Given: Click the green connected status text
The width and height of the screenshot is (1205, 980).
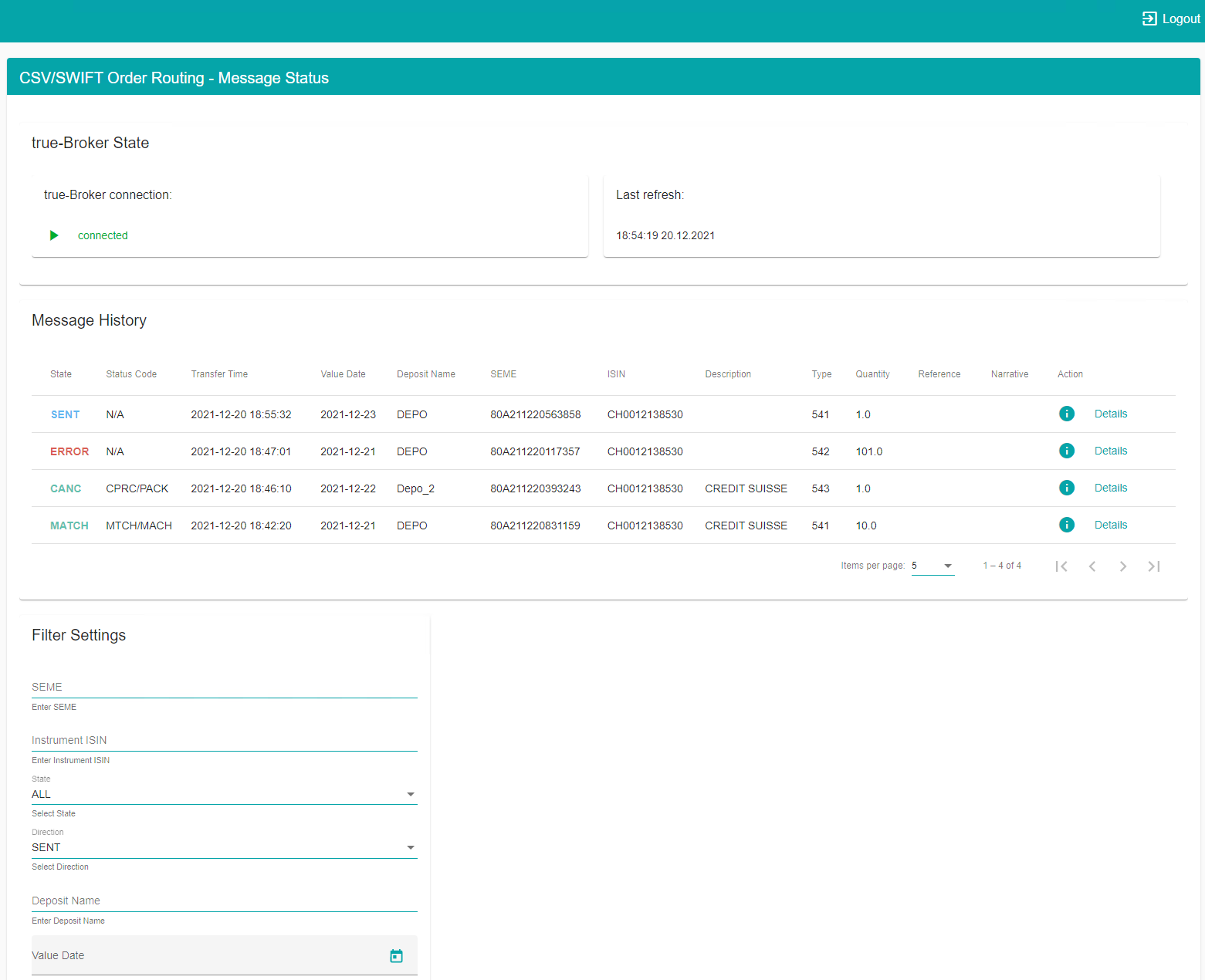Looking at the screenshot, I should (103, 235).
